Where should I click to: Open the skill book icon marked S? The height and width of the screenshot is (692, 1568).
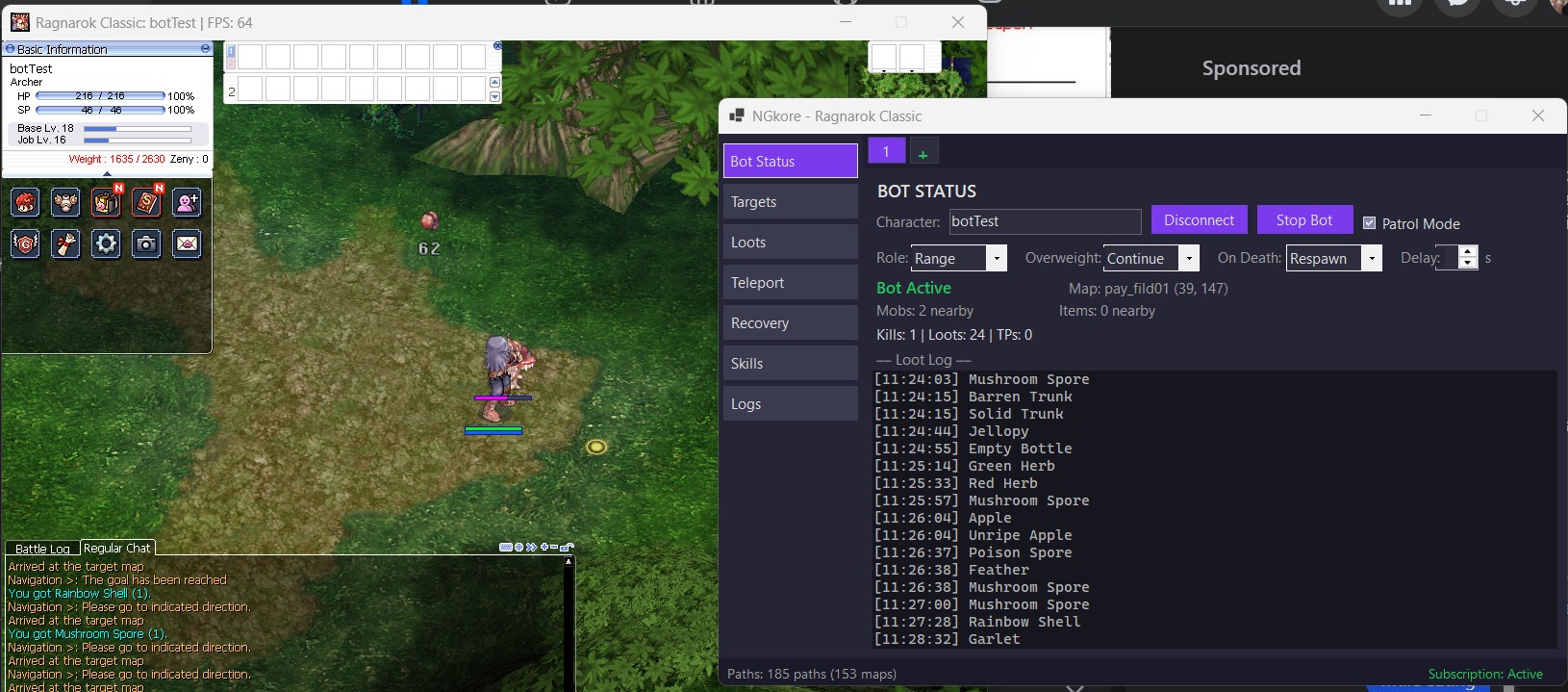pyautogui.click(x=147, y=202)
